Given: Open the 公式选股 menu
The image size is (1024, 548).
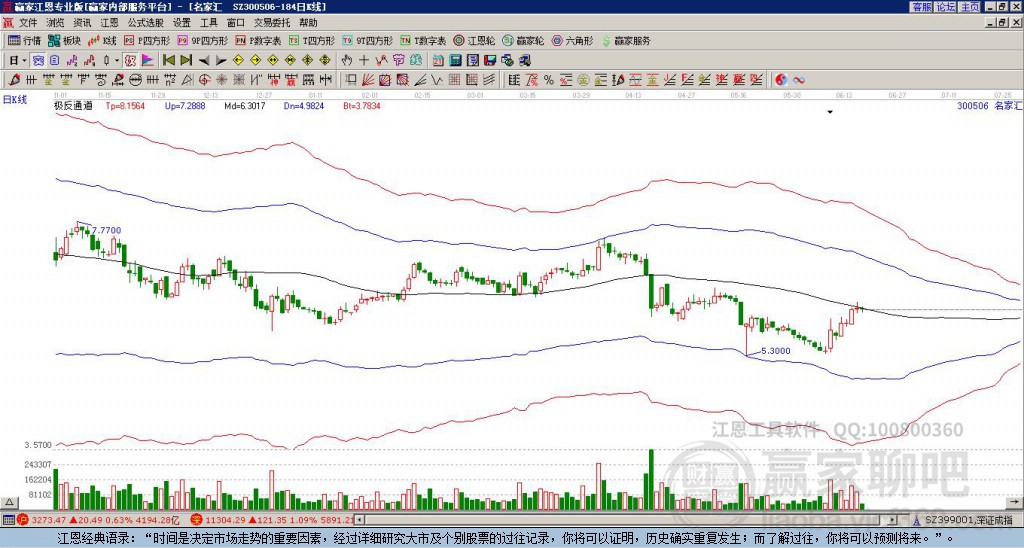Looking at the screenshot, I should pos(146,23).
